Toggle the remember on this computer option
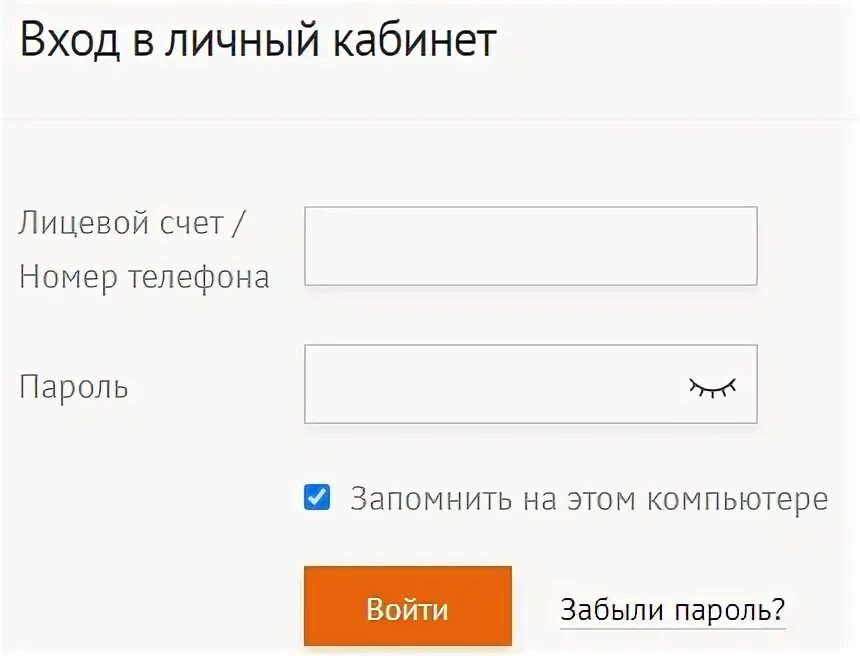The image size is (860, 656). (x=317, y=497)
